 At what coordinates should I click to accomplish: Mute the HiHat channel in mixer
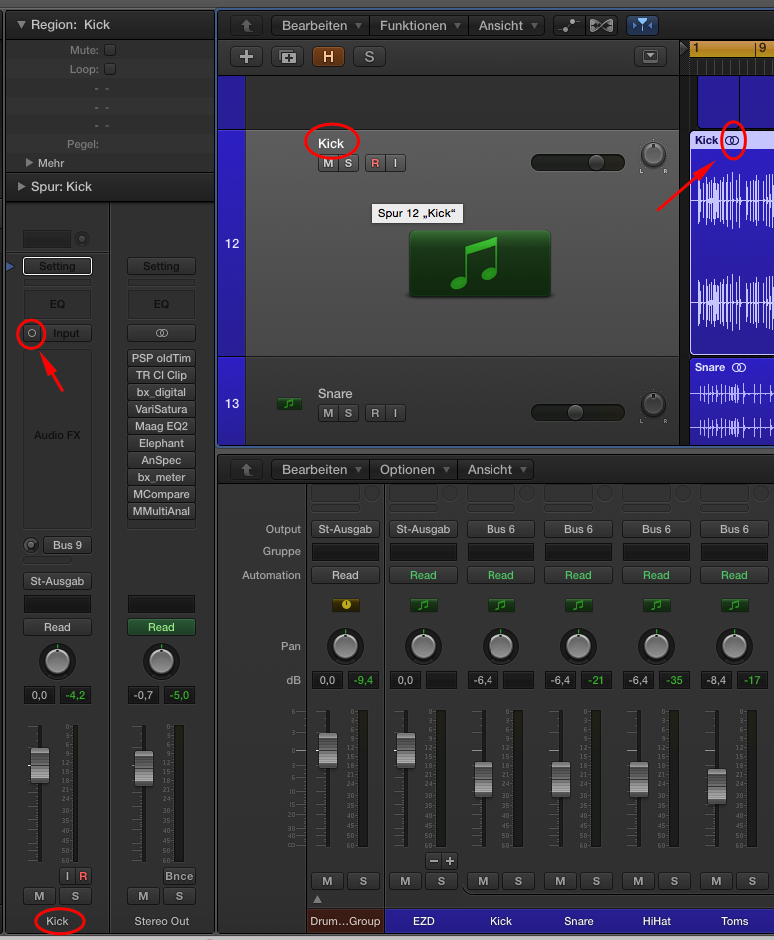(639, 881)
